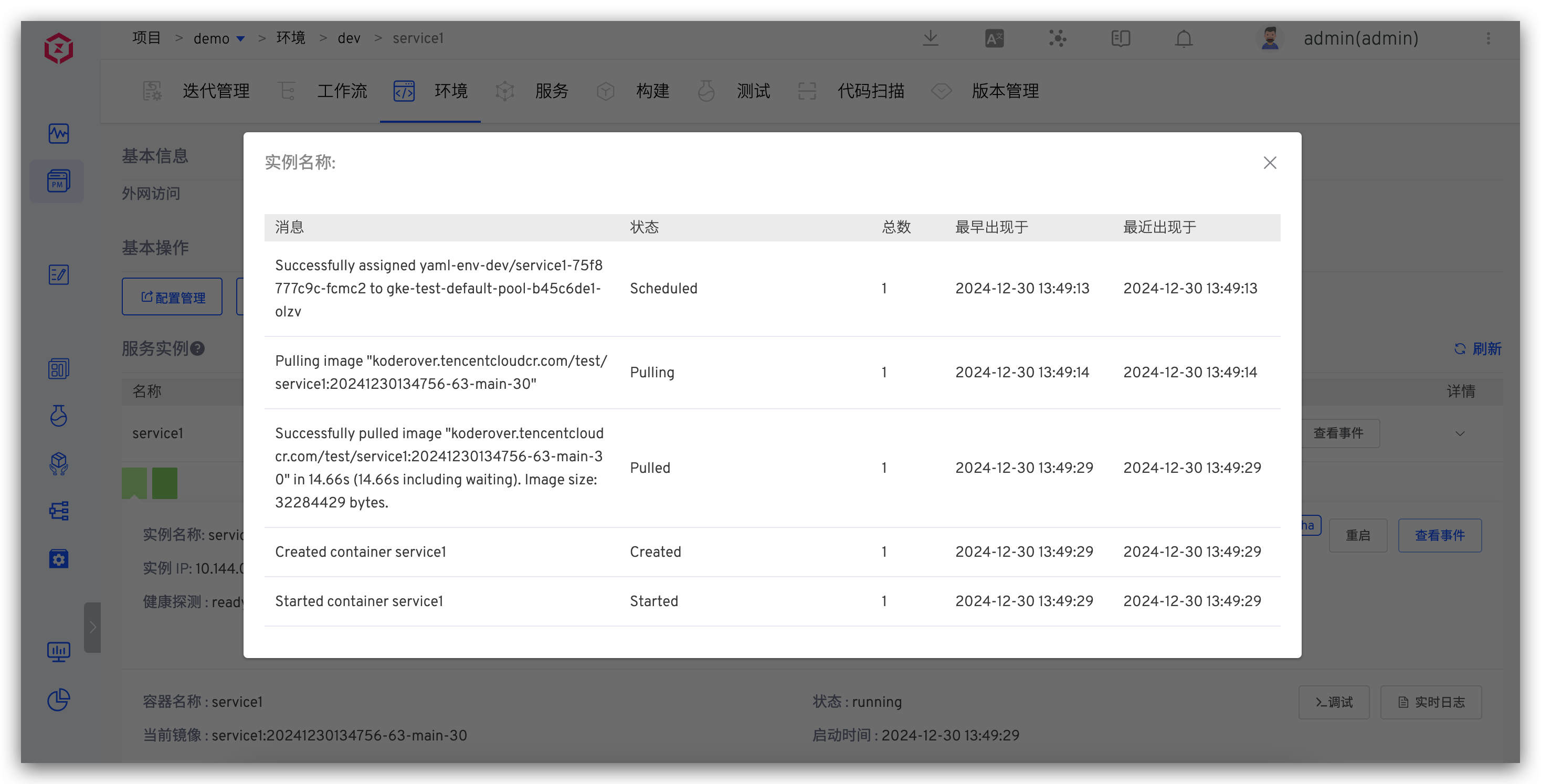Click the download icon in top bar
1541x784 pixels.
coord(930,38)
